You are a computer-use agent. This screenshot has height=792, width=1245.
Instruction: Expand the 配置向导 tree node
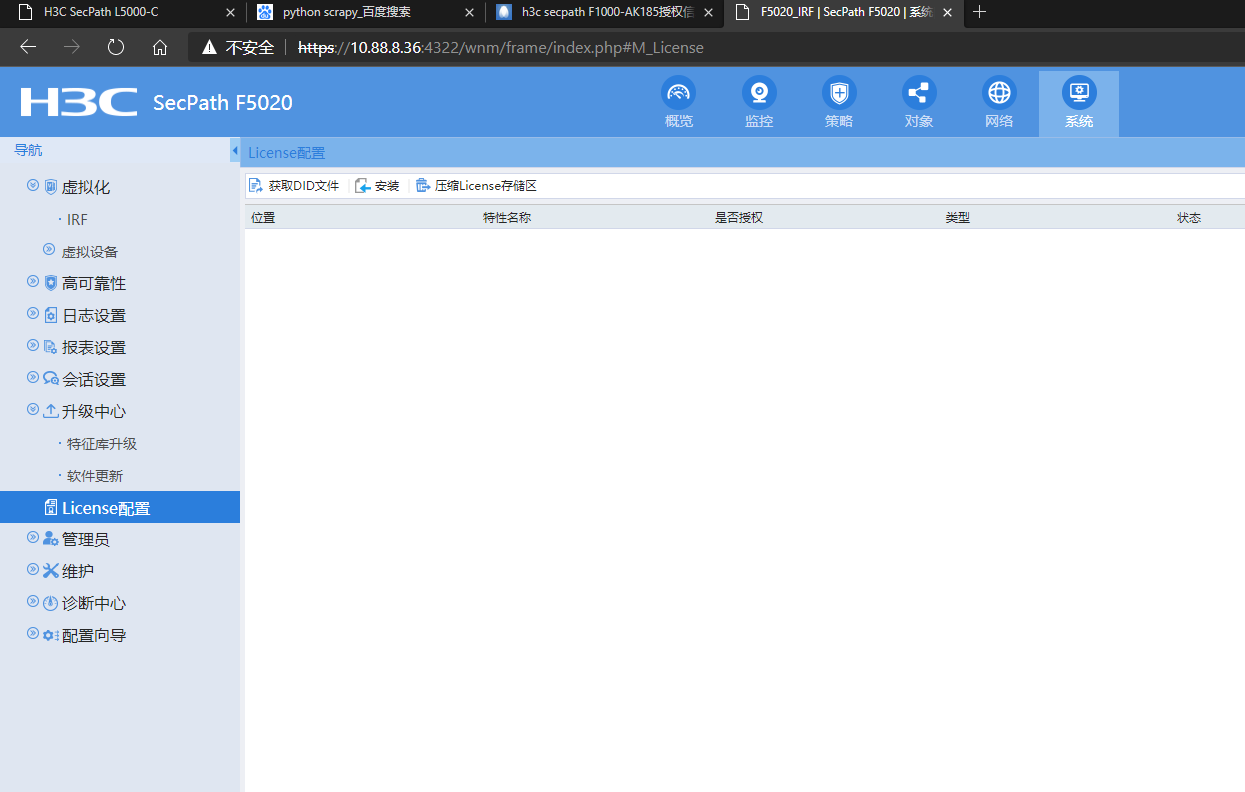(33, 634)
